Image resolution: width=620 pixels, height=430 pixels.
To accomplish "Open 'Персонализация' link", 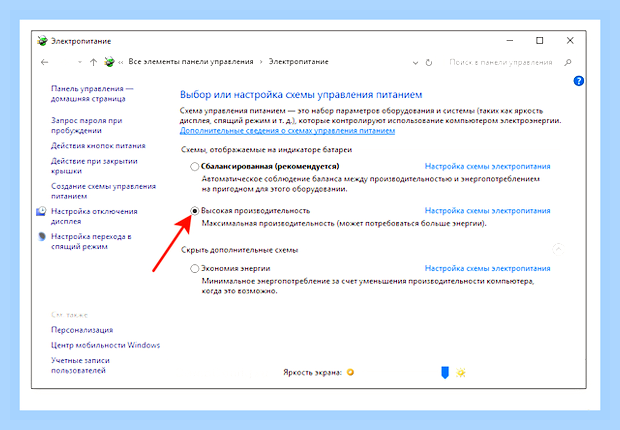I will [x=82, y=330].
